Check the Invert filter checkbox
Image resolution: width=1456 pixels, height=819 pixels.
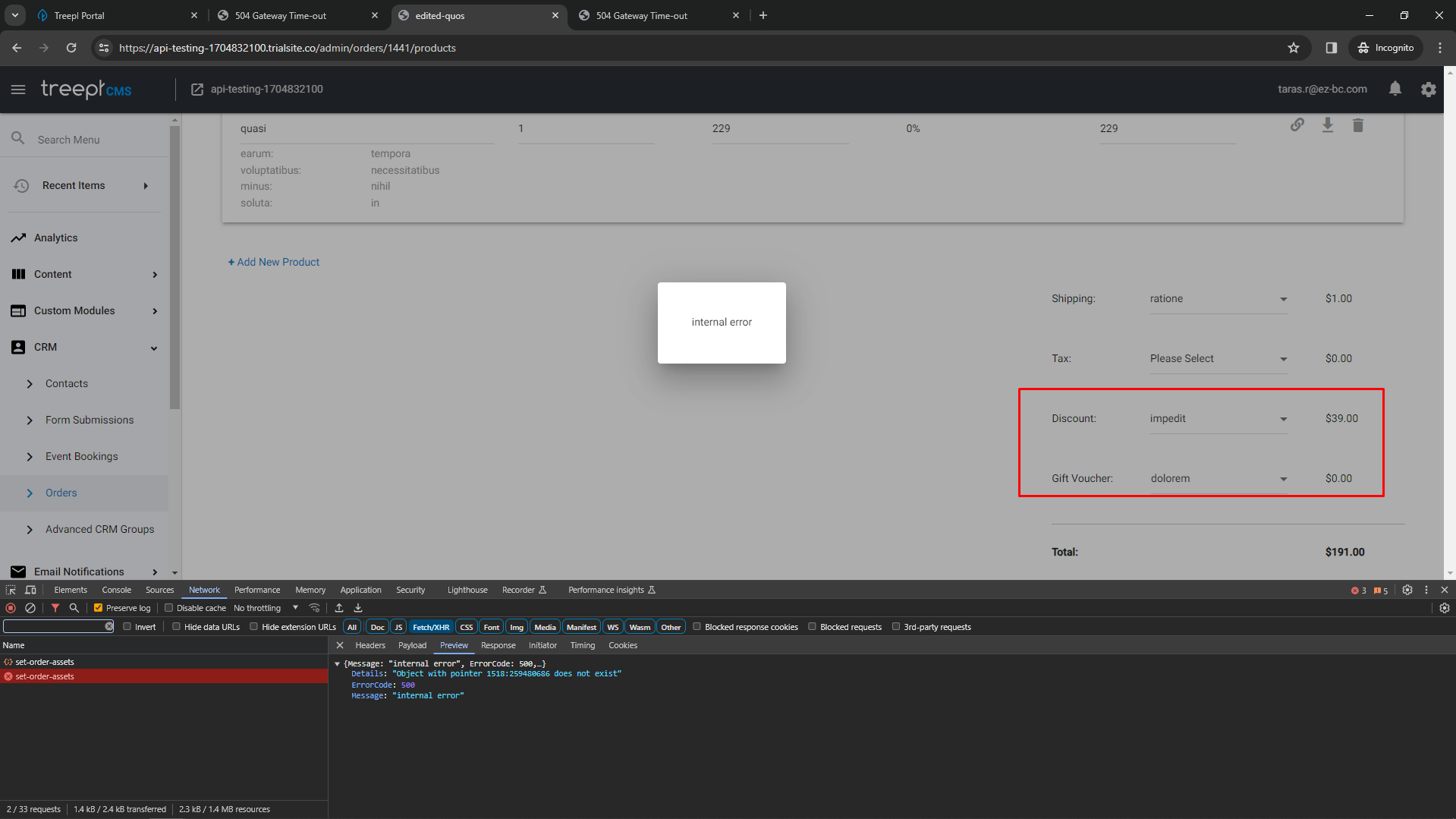(x=127, y=627)
